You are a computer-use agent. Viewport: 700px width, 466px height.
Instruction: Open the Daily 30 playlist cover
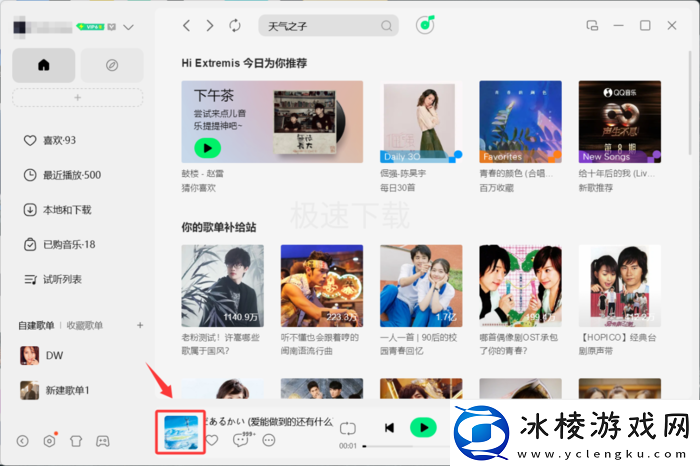[x=421, y=122]
